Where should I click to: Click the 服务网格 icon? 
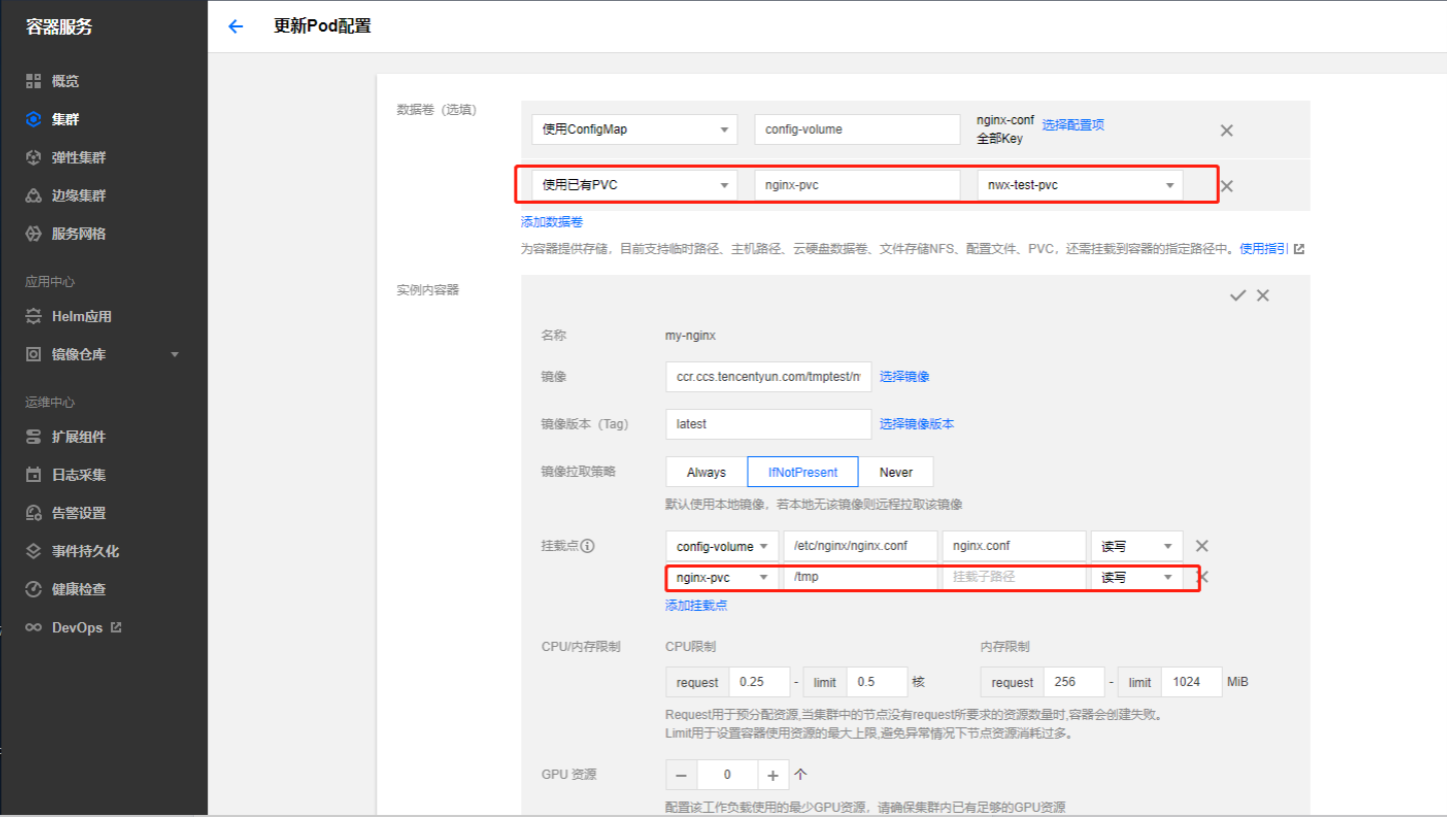[x=33, y=233]
